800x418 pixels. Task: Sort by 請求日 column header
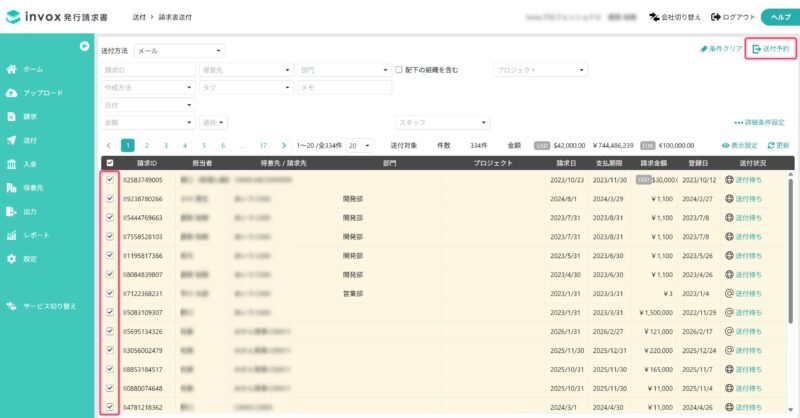(x=566, y=163)
